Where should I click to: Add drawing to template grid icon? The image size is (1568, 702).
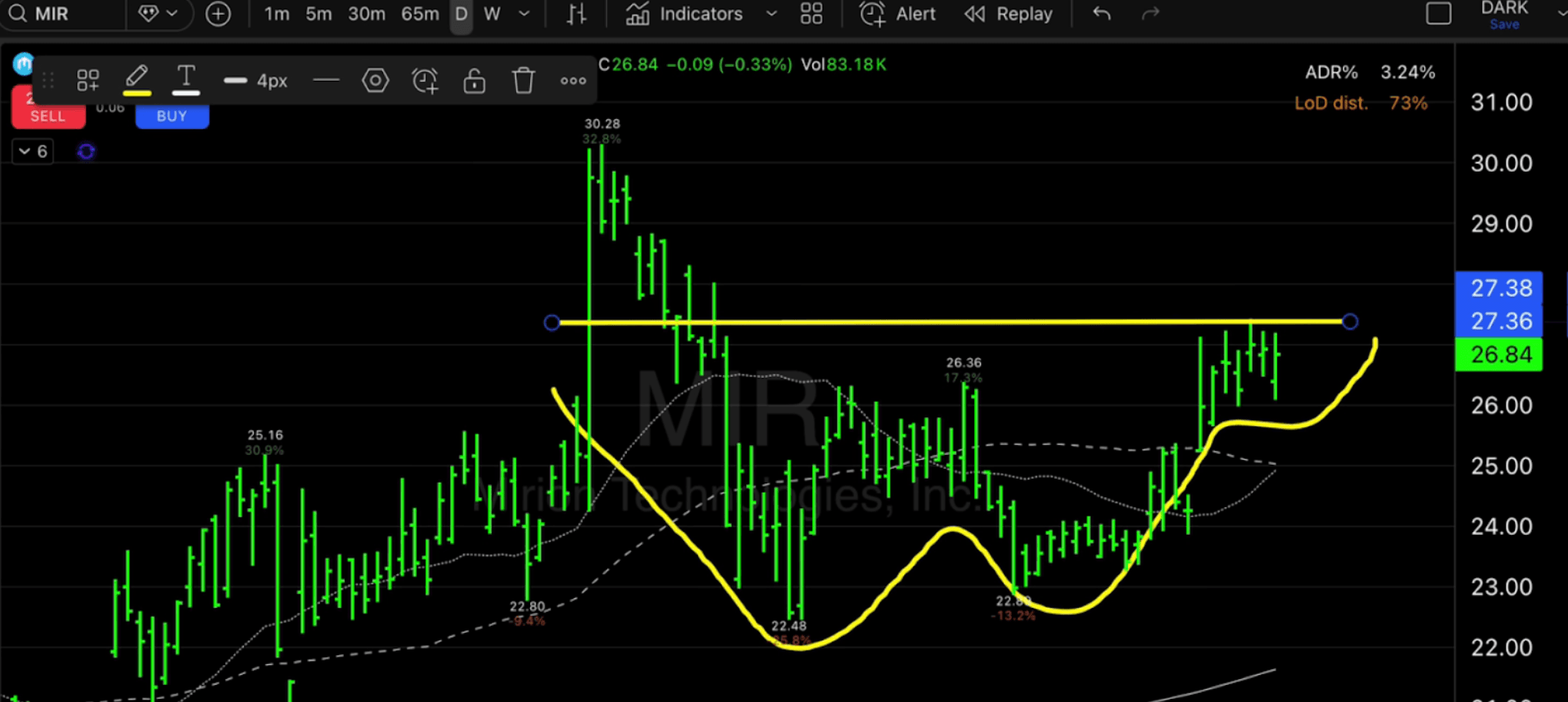(88, 81)
